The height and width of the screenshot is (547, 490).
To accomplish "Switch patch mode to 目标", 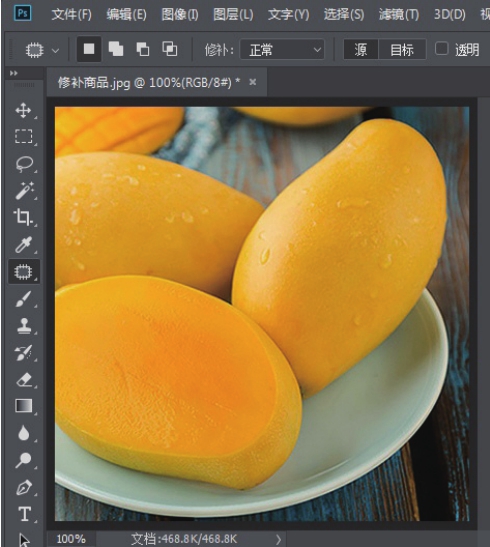I will pos(402,50).
